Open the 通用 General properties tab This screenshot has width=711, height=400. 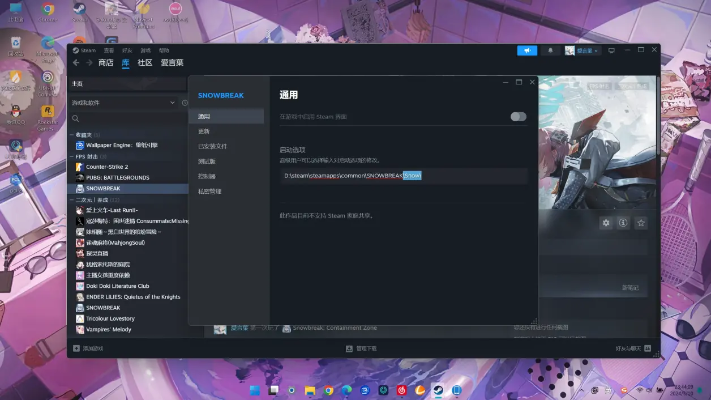click(226, 117)
